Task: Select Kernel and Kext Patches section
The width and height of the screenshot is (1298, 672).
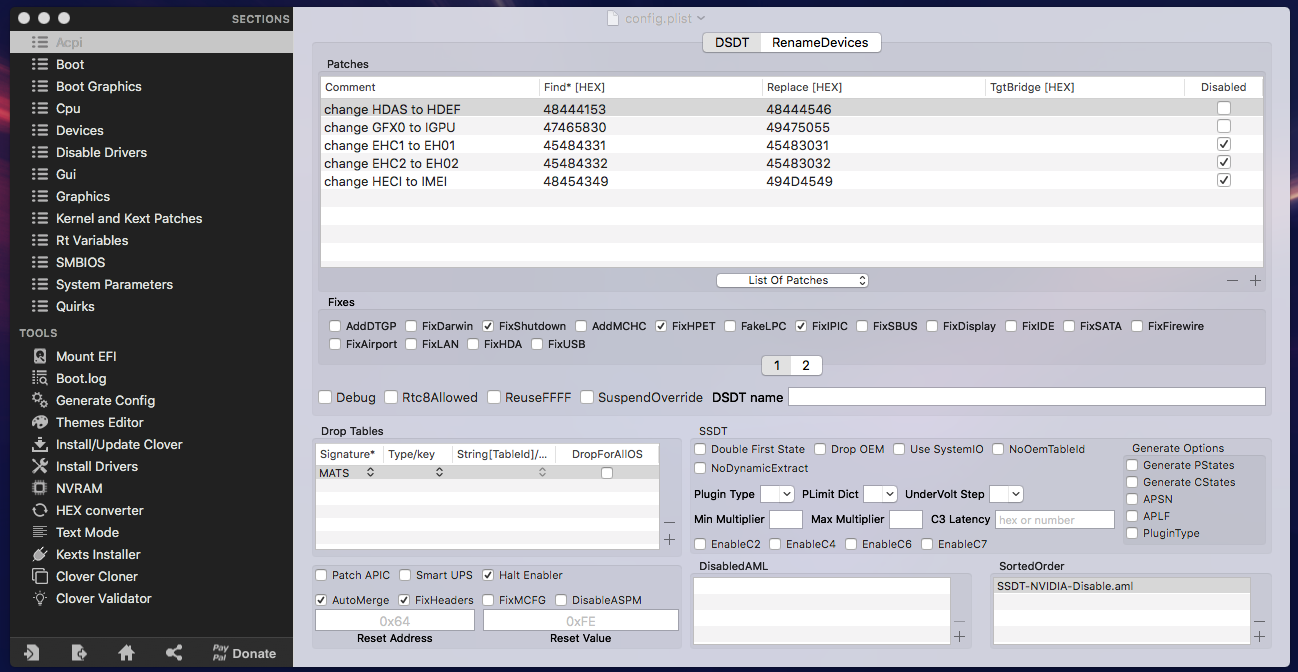Action: [x=128, y=218]
